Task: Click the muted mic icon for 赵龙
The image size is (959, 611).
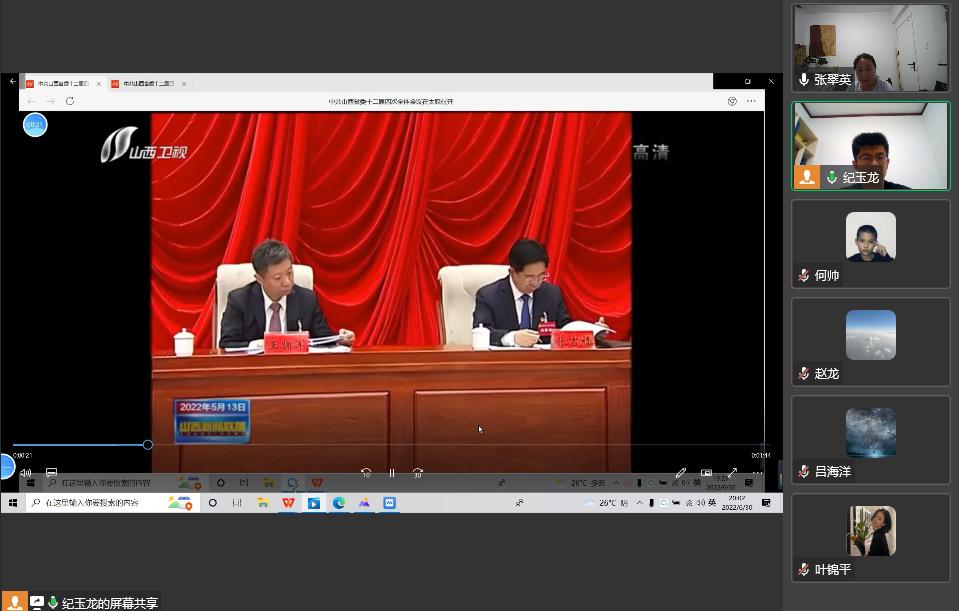Action: tap(803, 374)
